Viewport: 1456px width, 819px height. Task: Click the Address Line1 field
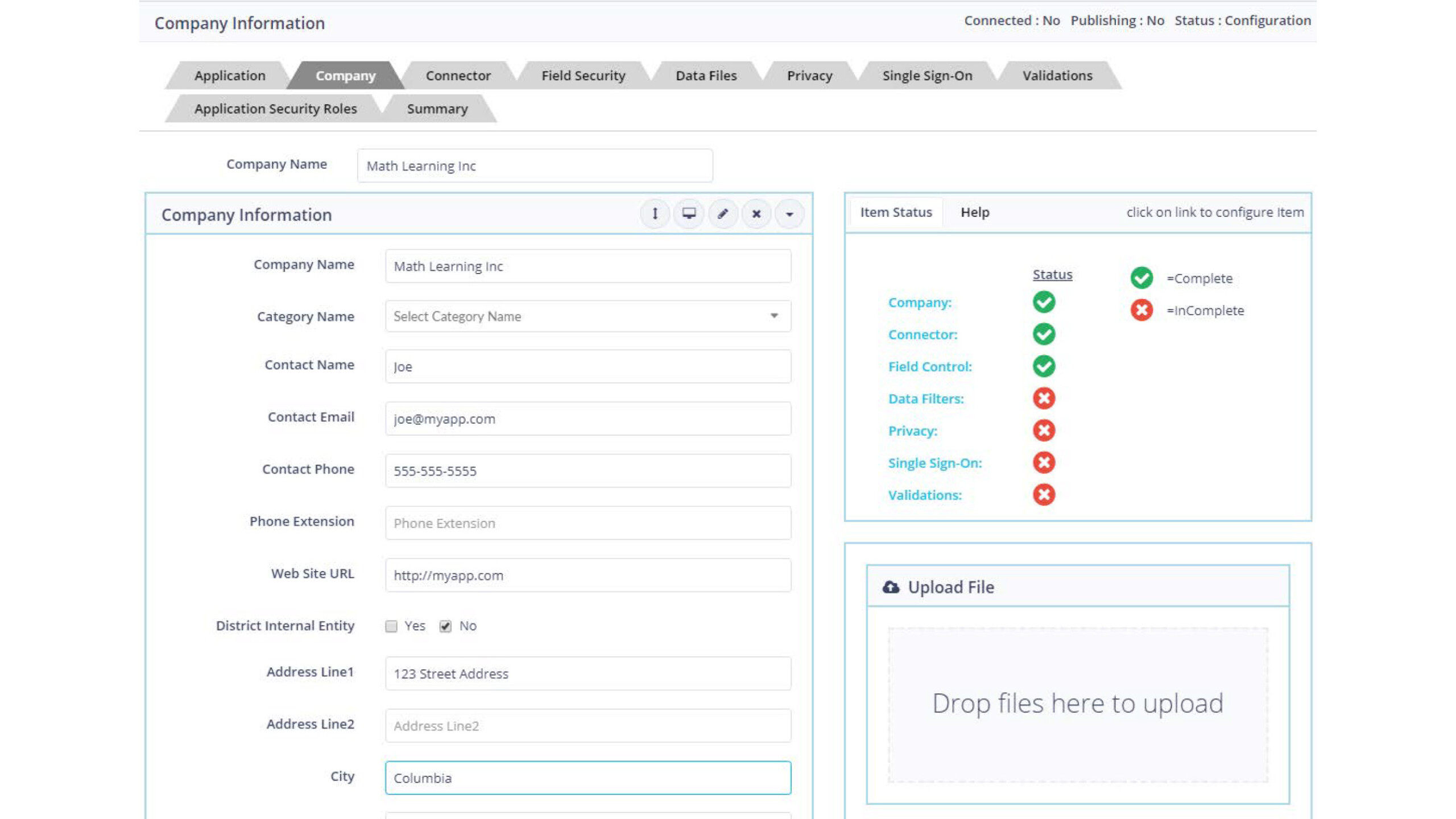[x=588, y=673]
